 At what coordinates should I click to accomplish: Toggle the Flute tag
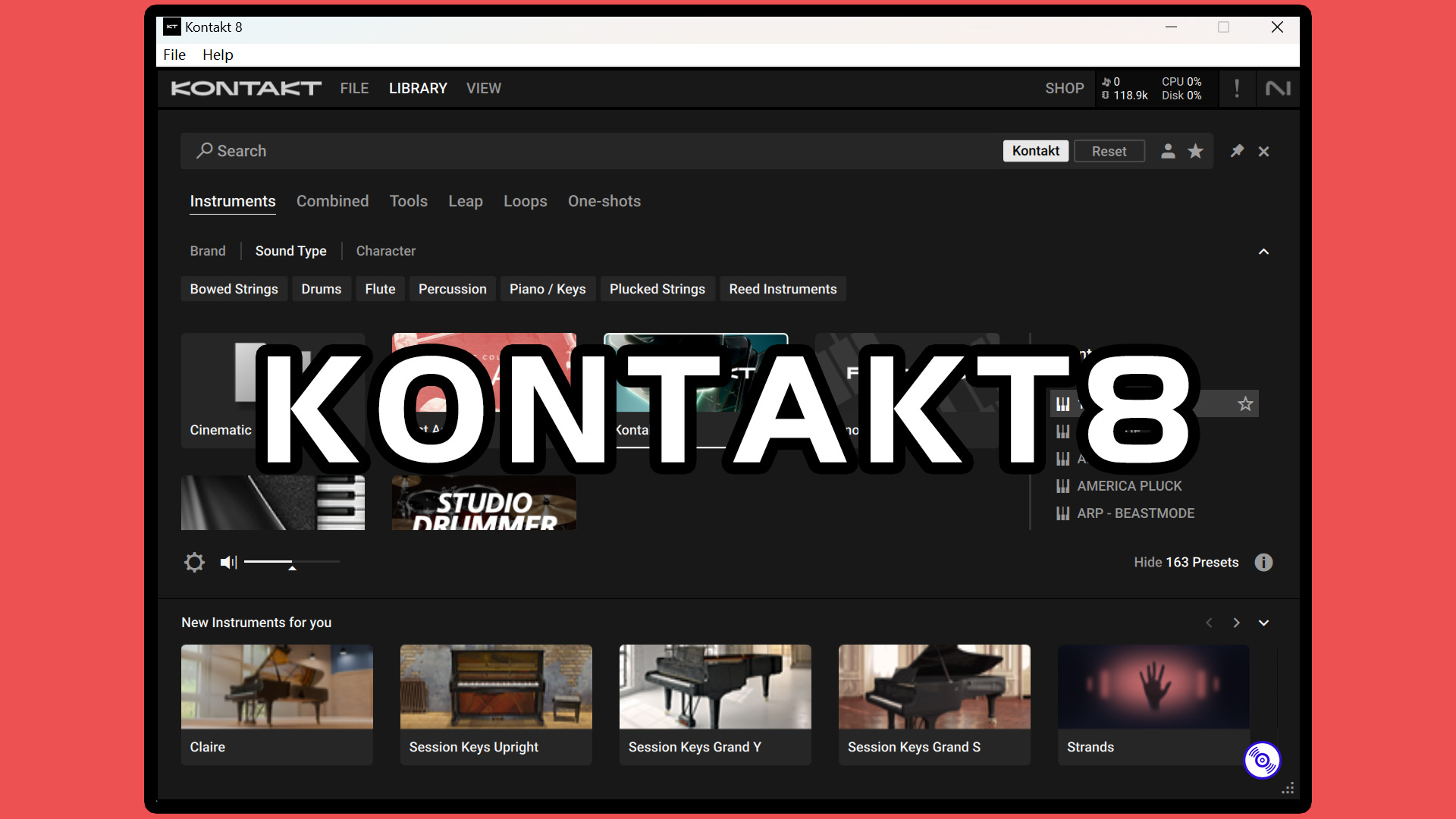380,289
